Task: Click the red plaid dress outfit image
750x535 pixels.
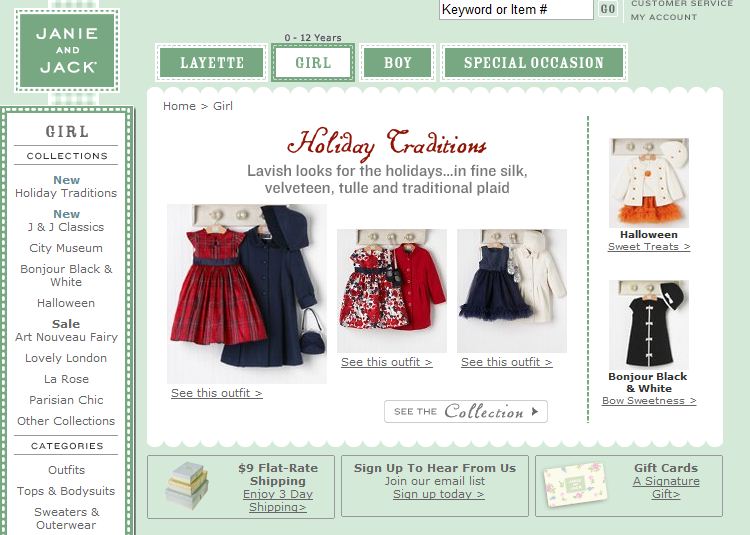Action: 247,294
